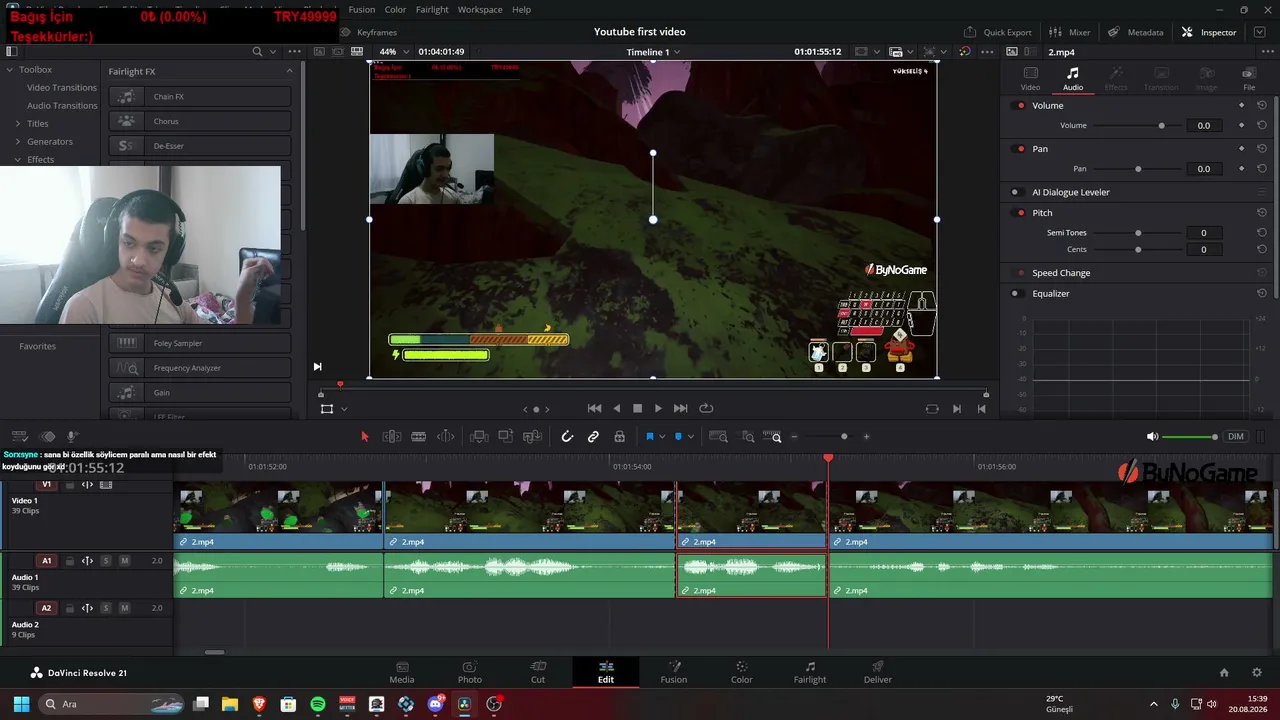The width and height of the screenshot is (1280, 720).
Task: Switch to the Fairlight page
Action: coord(810,672)
